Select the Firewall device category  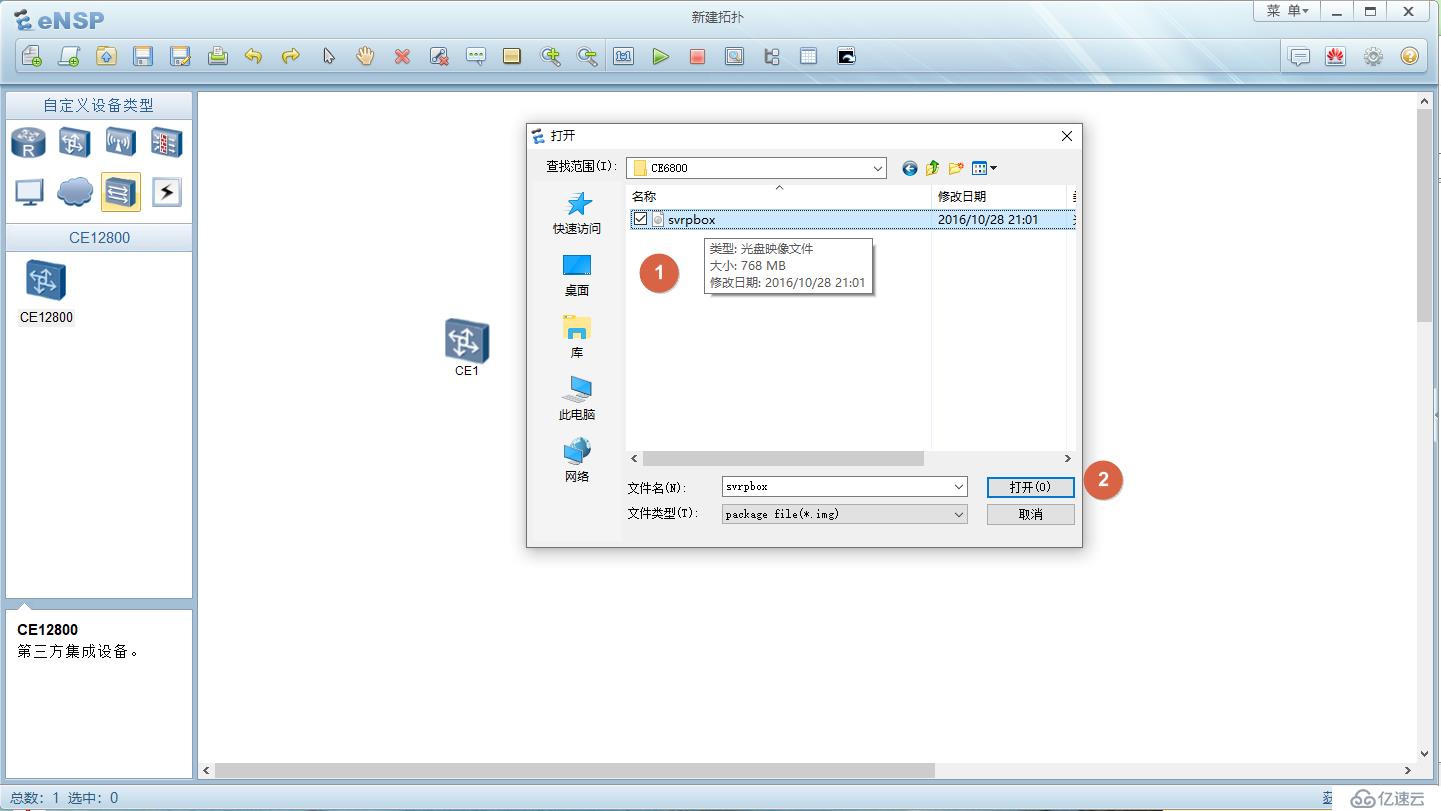[167, 143]
